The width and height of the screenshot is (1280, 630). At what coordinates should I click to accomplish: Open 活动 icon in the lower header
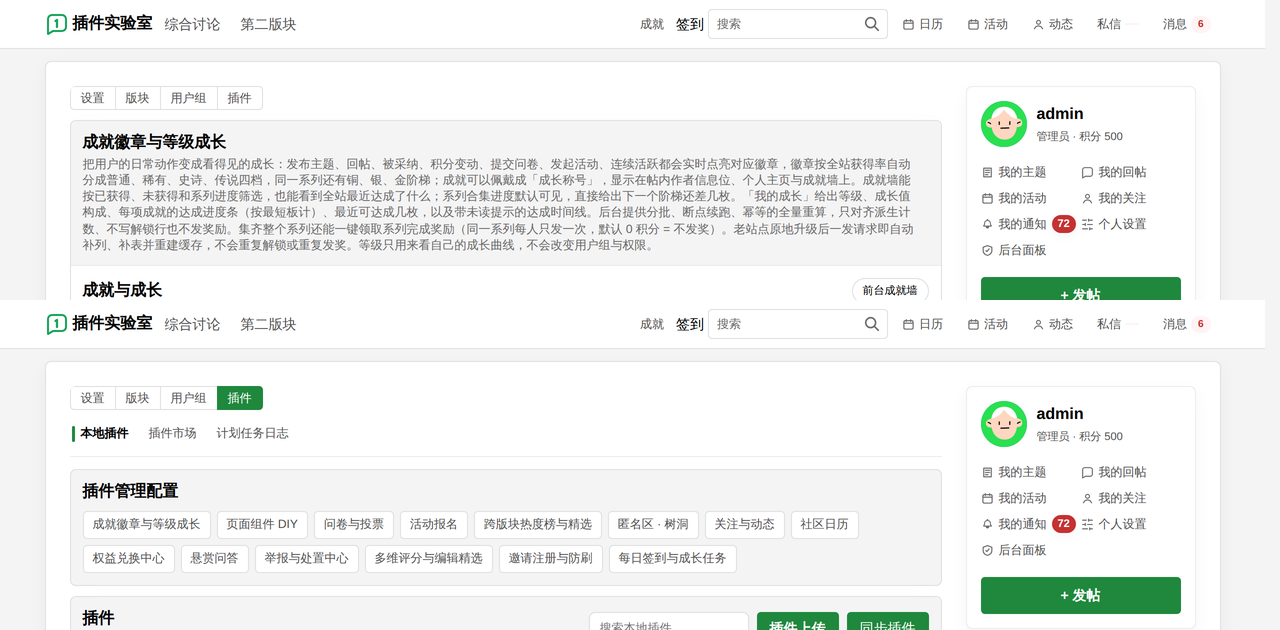[x=973, y=324]
